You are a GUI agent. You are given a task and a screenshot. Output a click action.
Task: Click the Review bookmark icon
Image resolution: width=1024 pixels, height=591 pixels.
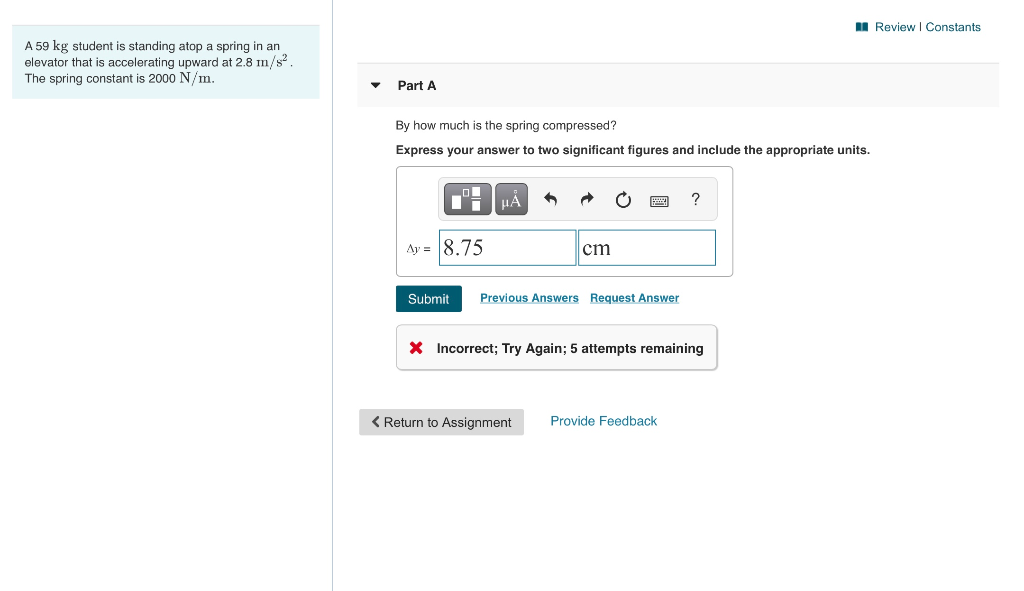tap(863, 27)
